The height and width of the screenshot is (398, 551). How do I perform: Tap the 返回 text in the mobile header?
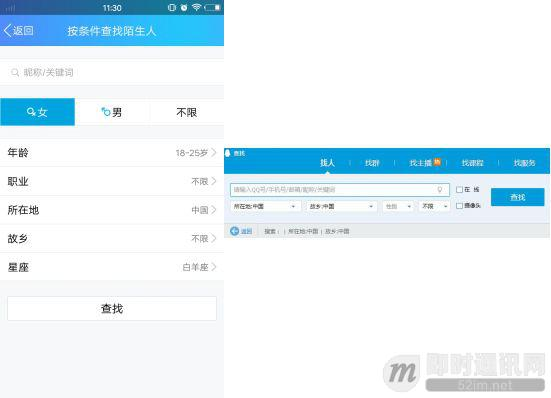click(x=23, y=31)
